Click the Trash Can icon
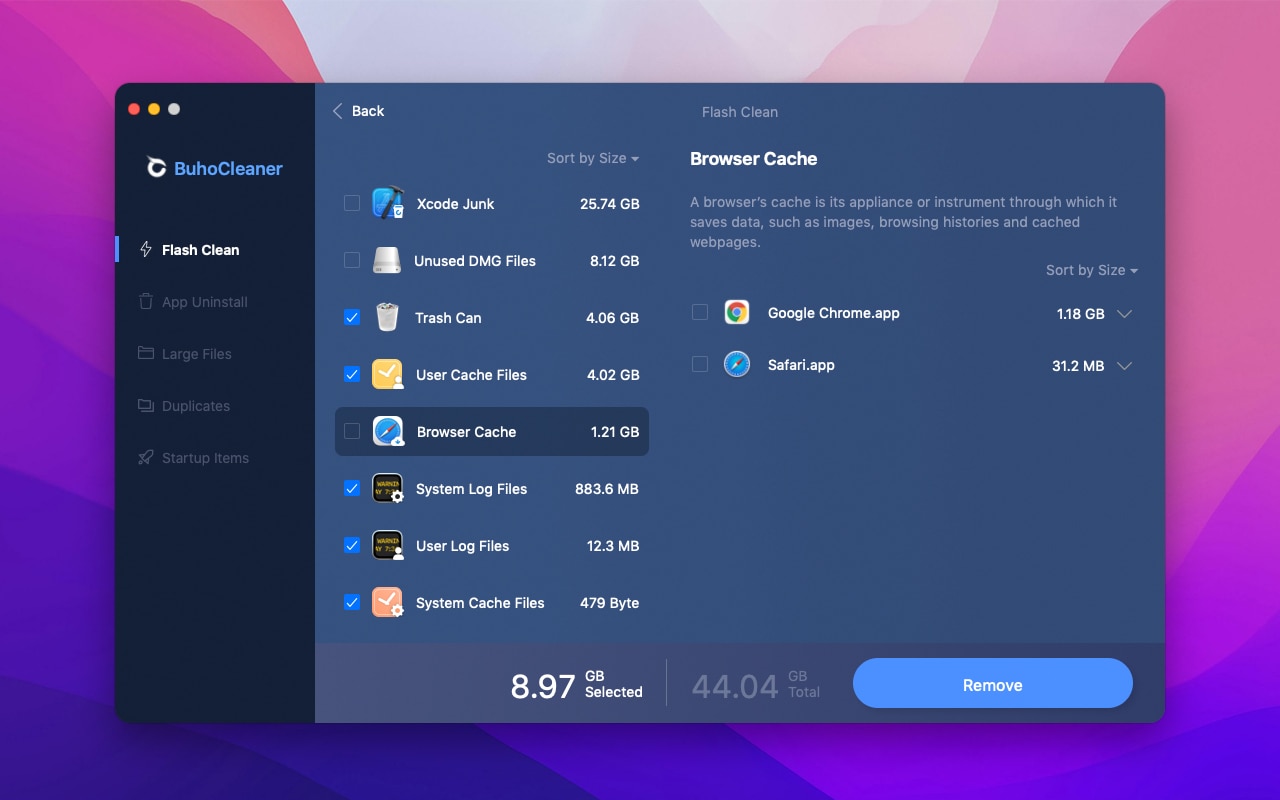Screen dimensions: 1280x800 click(387, 318)
